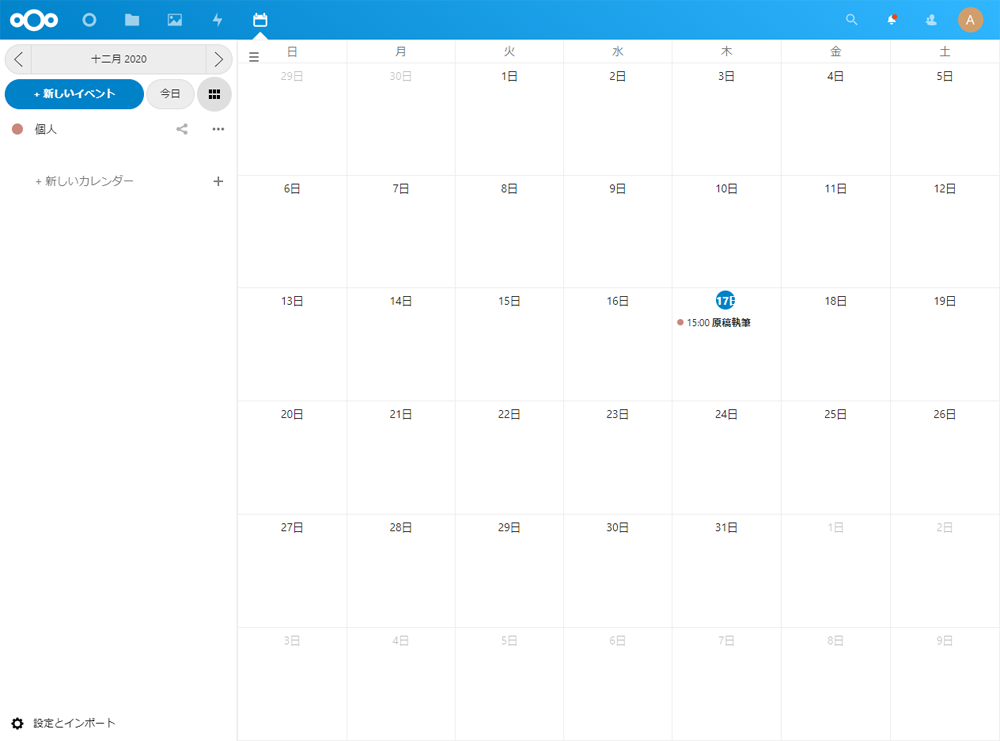Screen dimensions: 1000x741
Task: Click the 3日 December date
Action: click(x=726, y=77)
